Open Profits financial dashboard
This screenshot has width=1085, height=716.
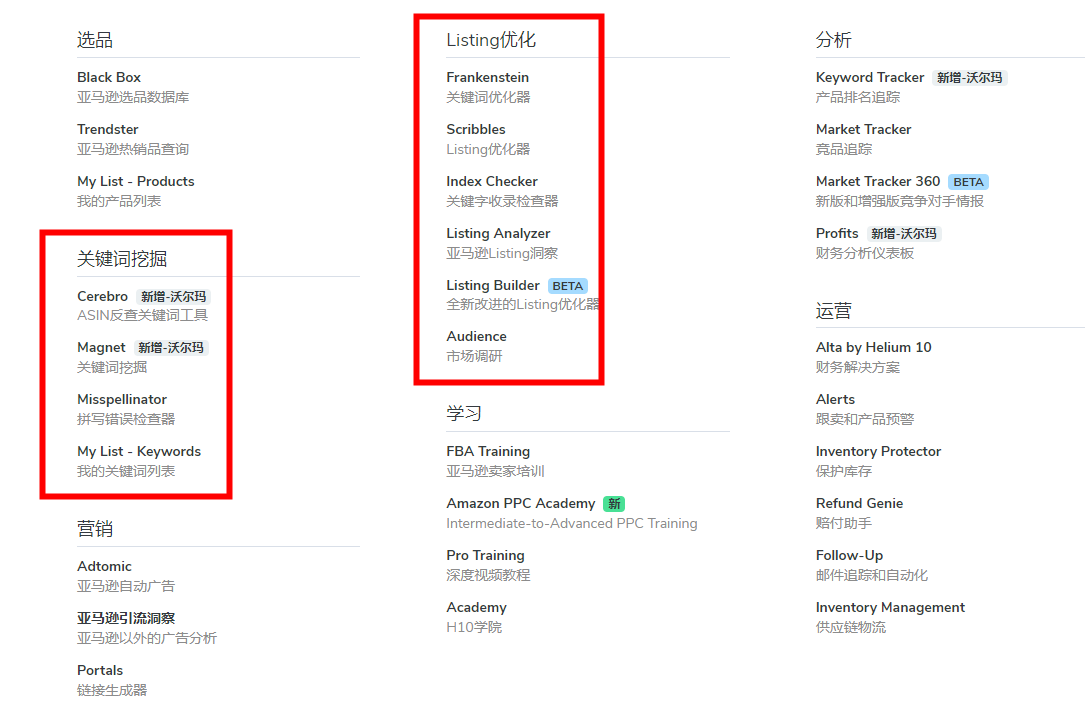[x=837, y=234]
